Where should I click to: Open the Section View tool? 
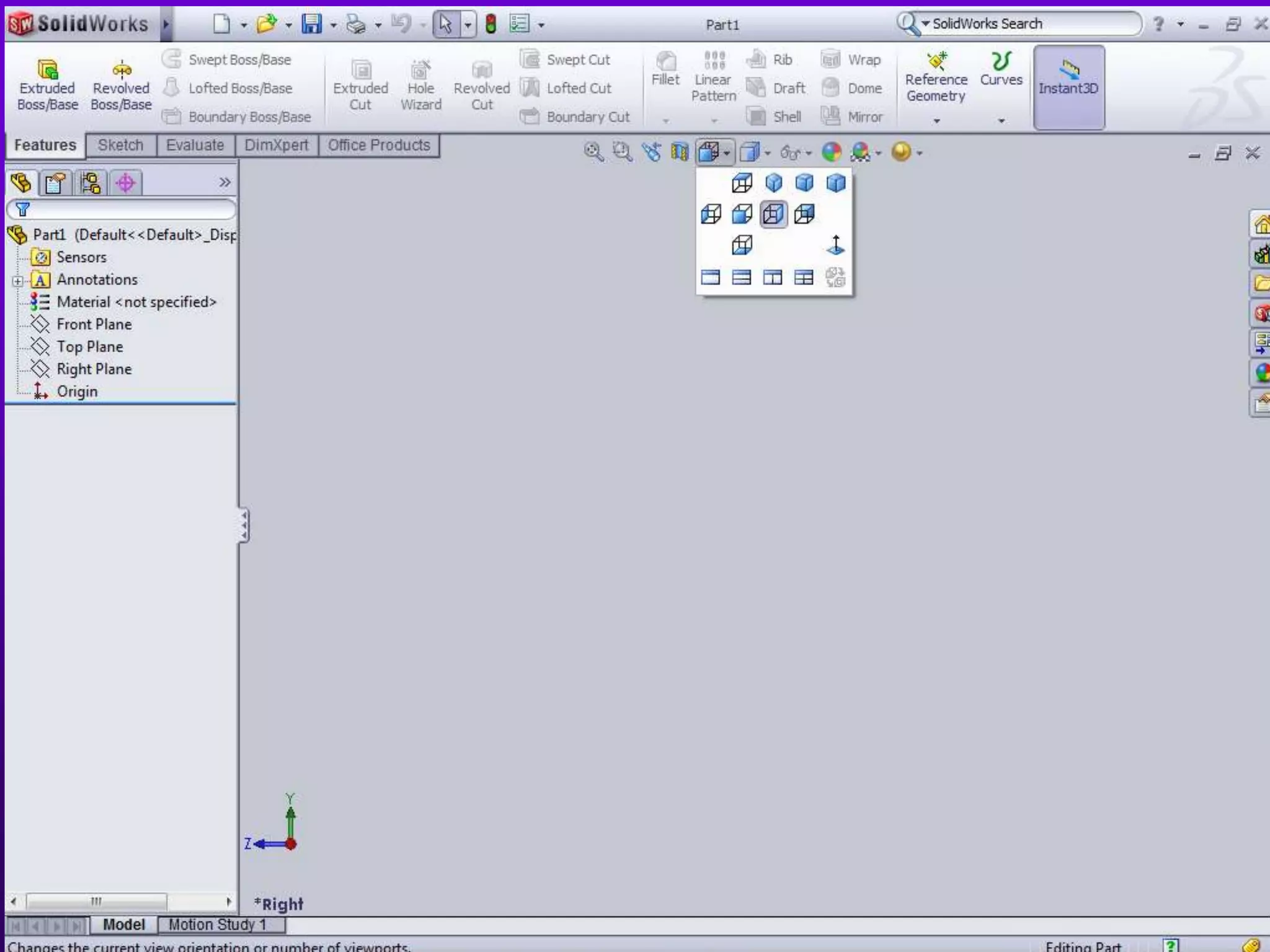(680, 152)
